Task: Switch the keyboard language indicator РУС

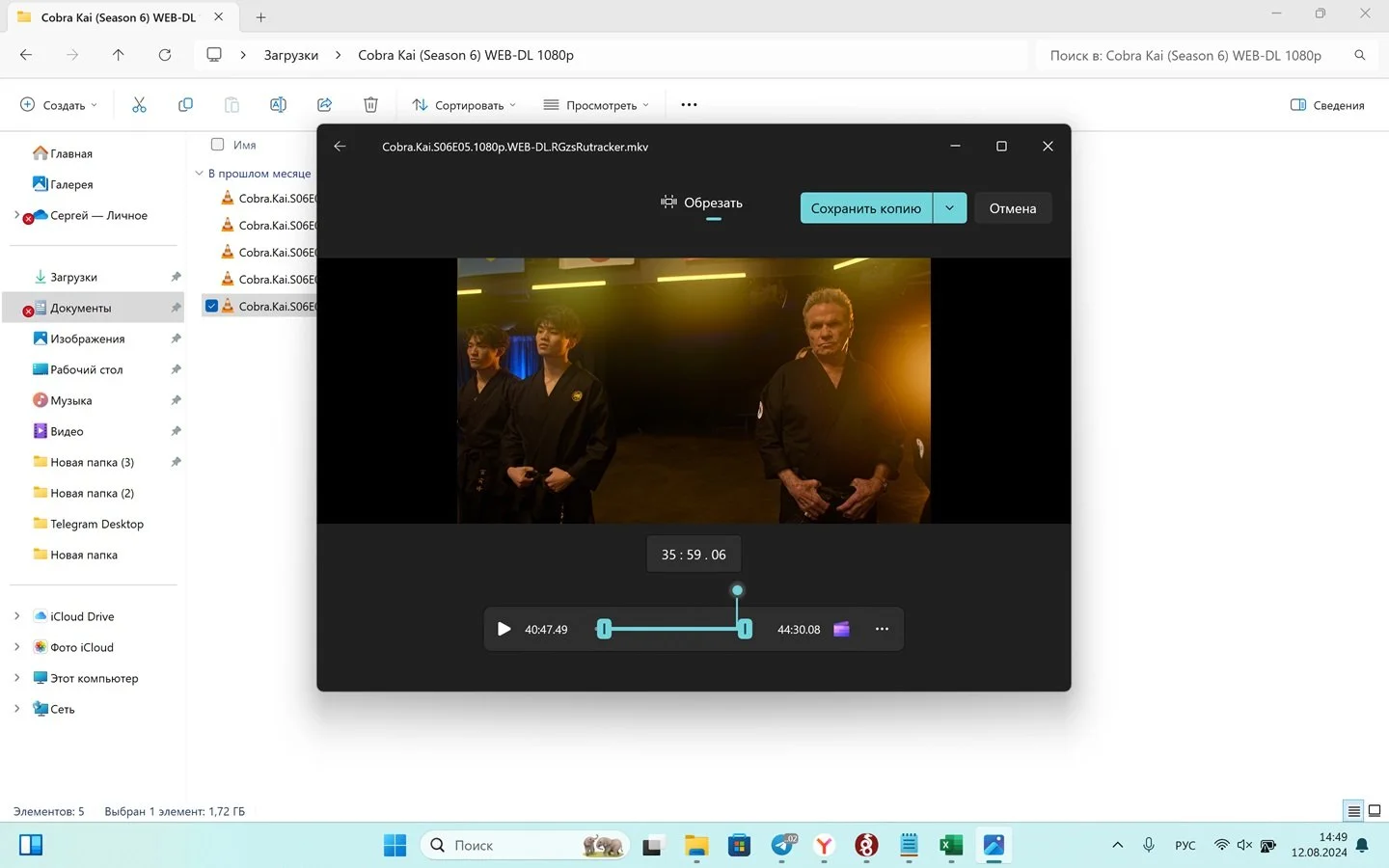Action: (x=1185, y=846)
